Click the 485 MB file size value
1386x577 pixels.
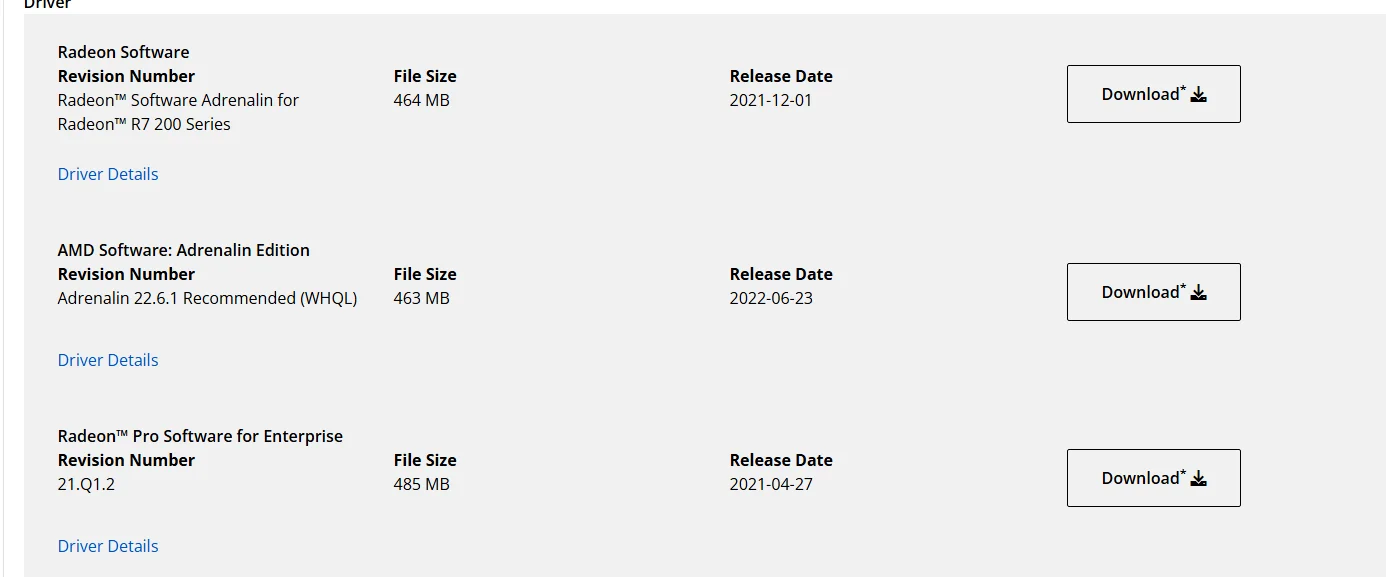pyautogui.click(x=422, y=484)
